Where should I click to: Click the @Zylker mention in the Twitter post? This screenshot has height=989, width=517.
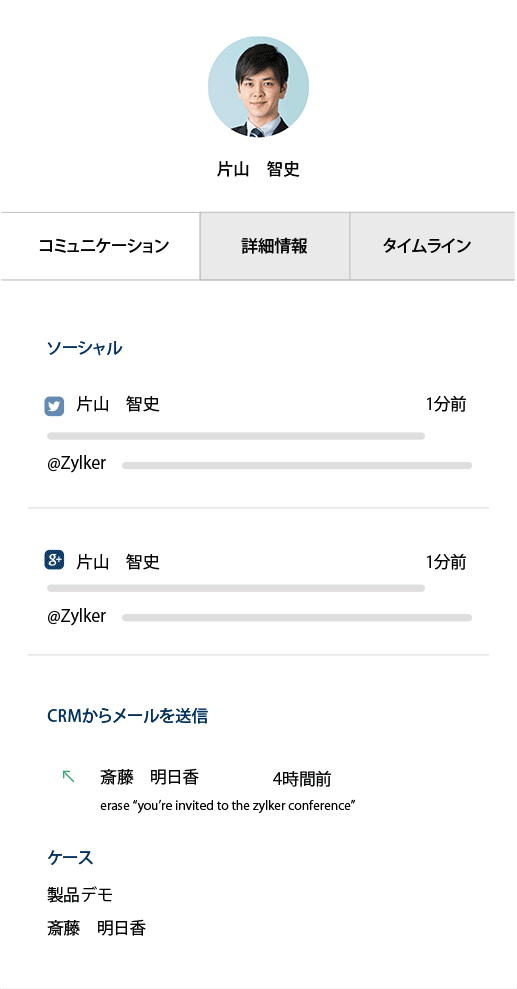pyautogui.click(x=76, y=464)
